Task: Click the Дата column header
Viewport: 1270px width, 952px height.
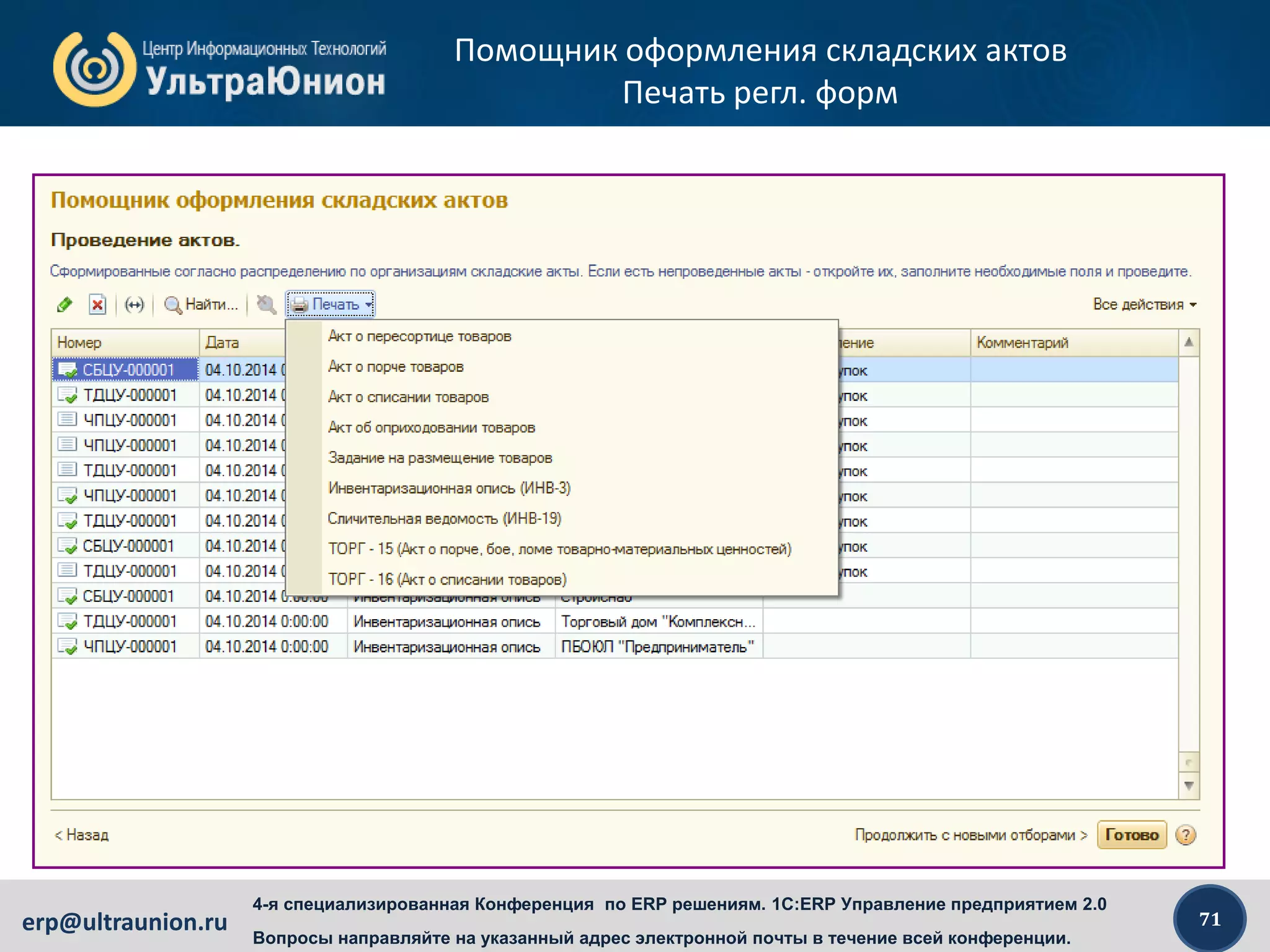Action: (243, 343)
